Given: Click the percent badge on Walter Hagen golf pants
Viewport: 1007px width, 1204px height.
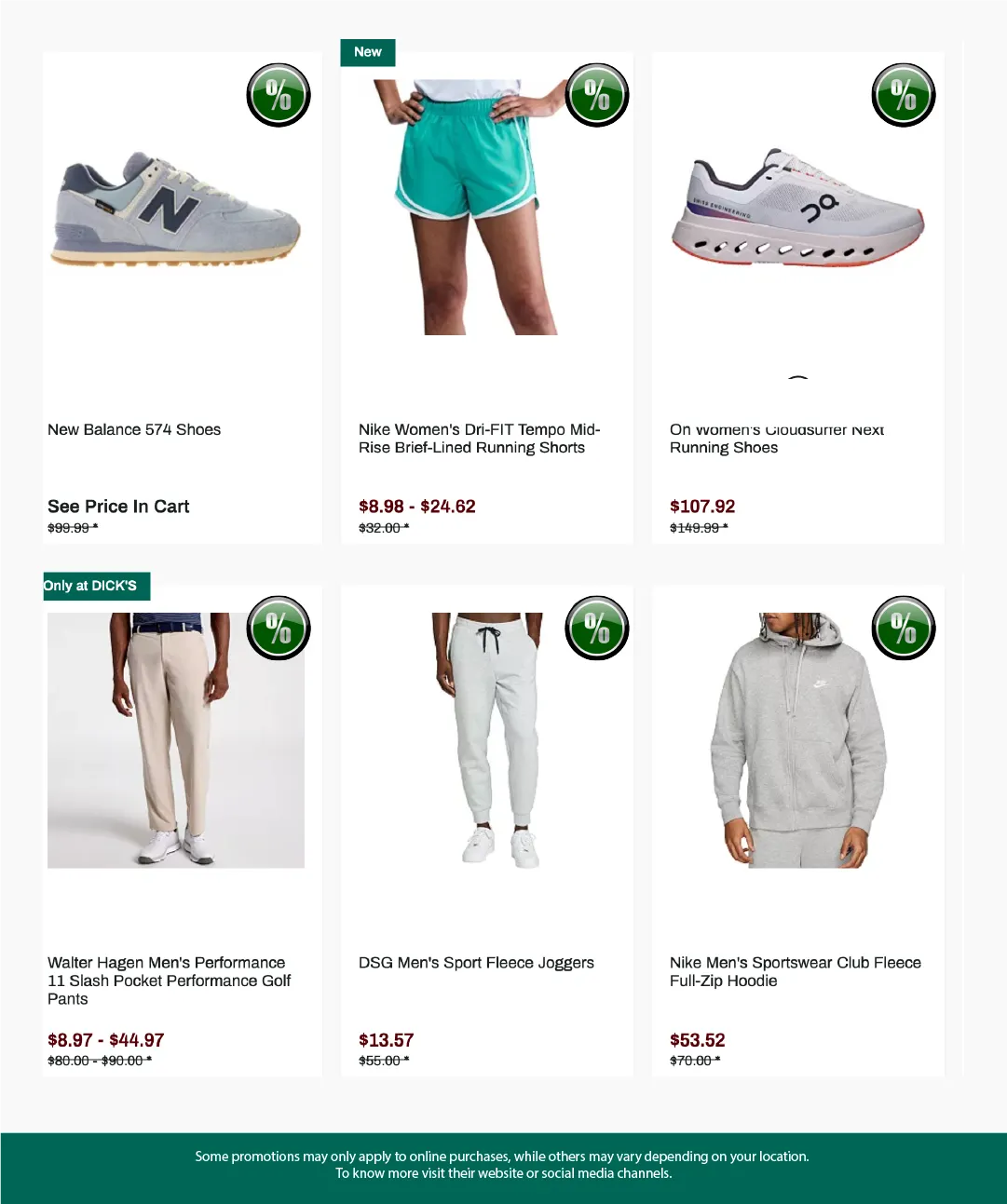Looking at the screenshot, I should click(x=279, y=628).
